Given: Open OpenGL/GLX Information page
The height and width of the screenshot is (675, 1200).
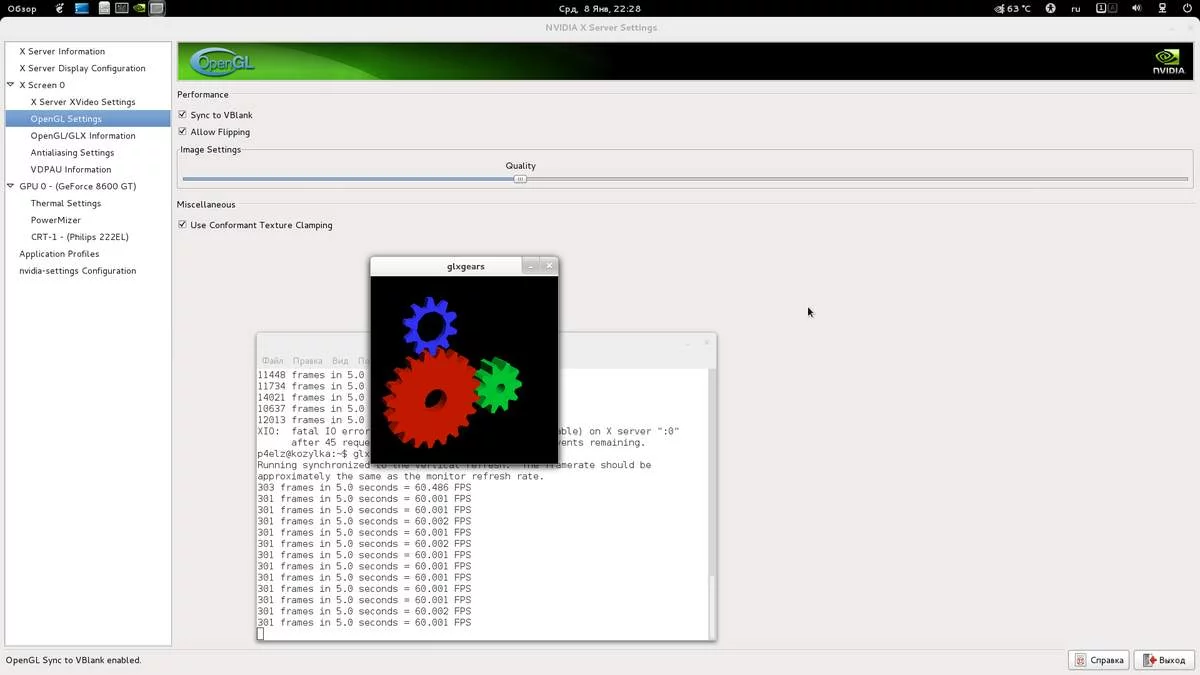Looking at the screenshot, I should point(83,136).
